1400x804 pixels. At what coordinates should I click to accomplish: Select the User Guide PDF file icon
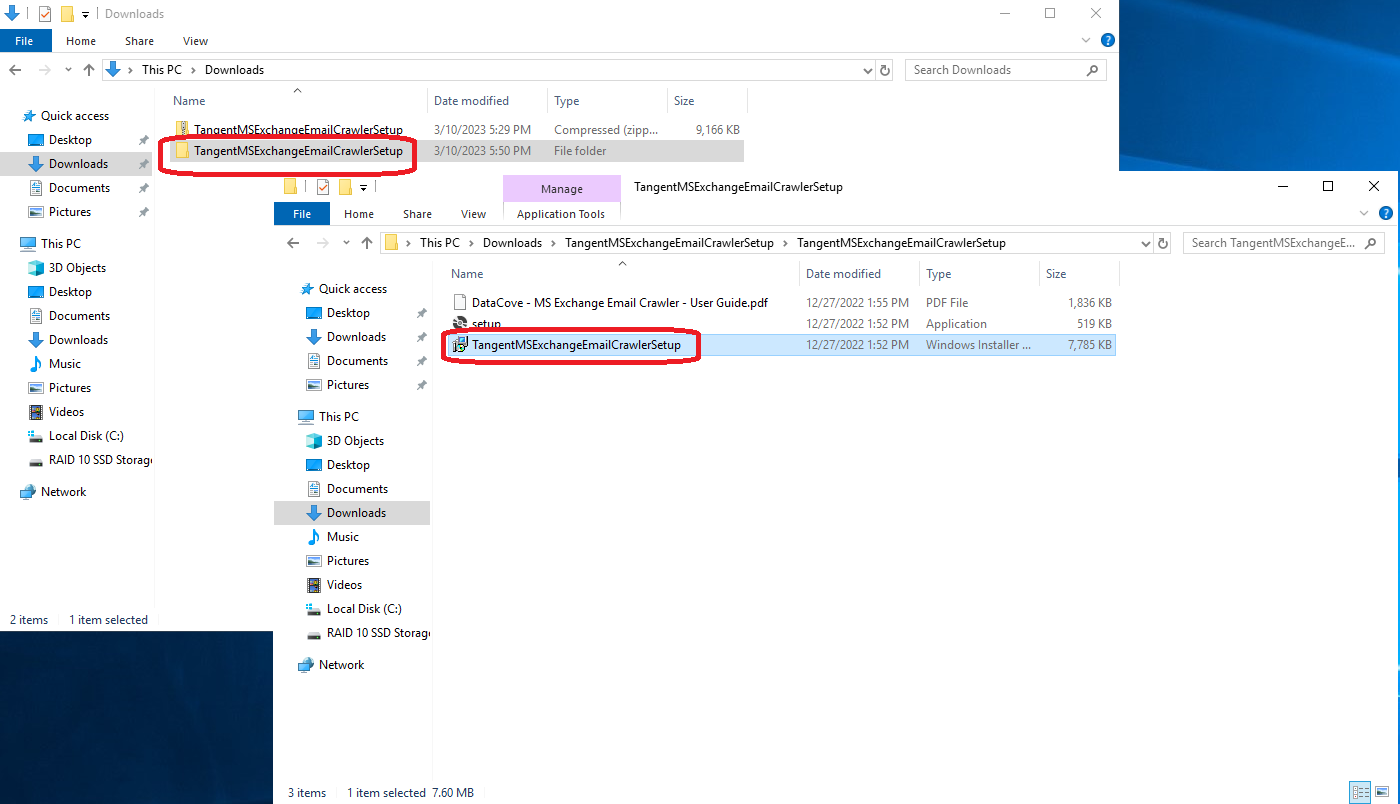(460, 302)
